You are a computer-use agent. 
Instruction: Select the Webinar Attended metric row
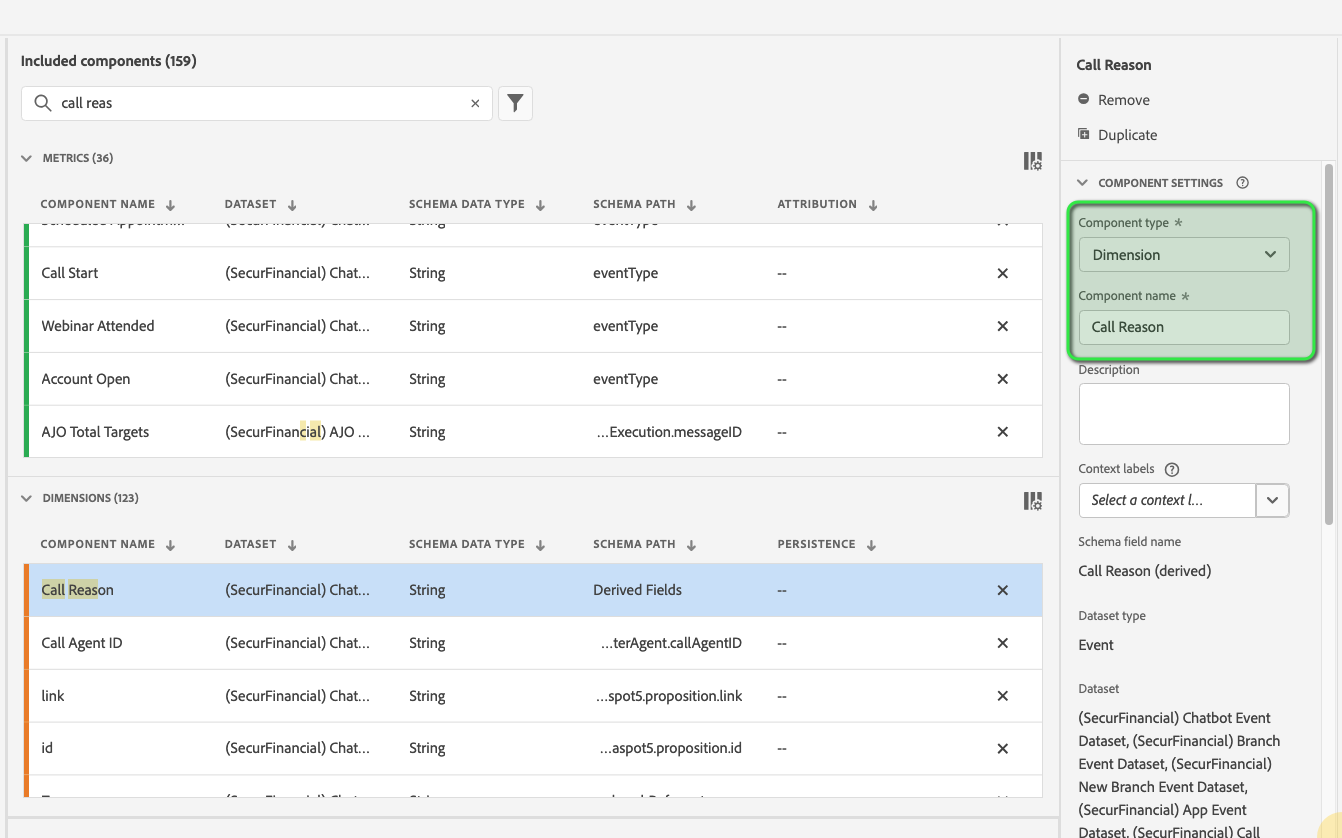coord(534,326)
